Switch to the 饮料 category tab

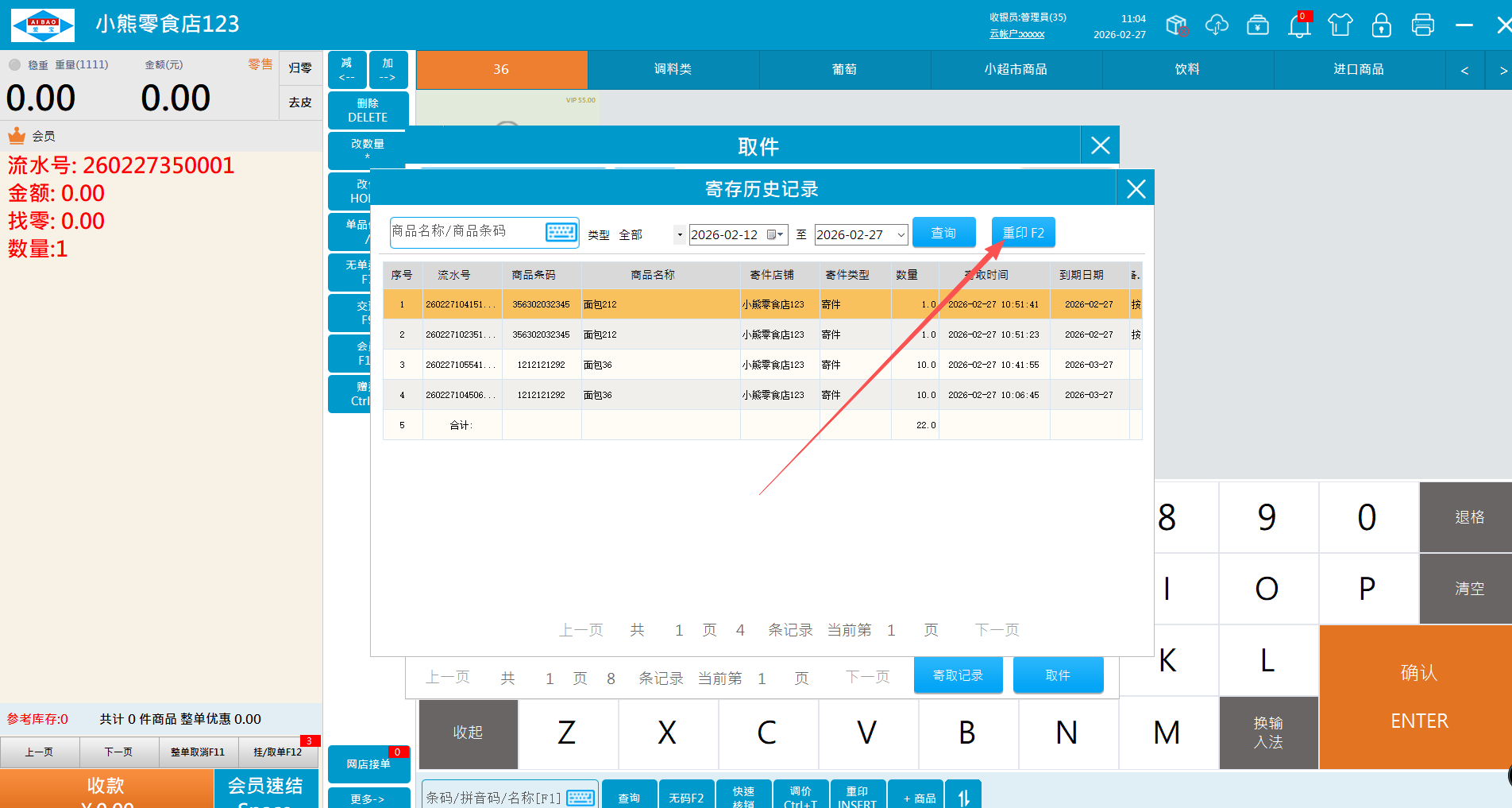1187,69
